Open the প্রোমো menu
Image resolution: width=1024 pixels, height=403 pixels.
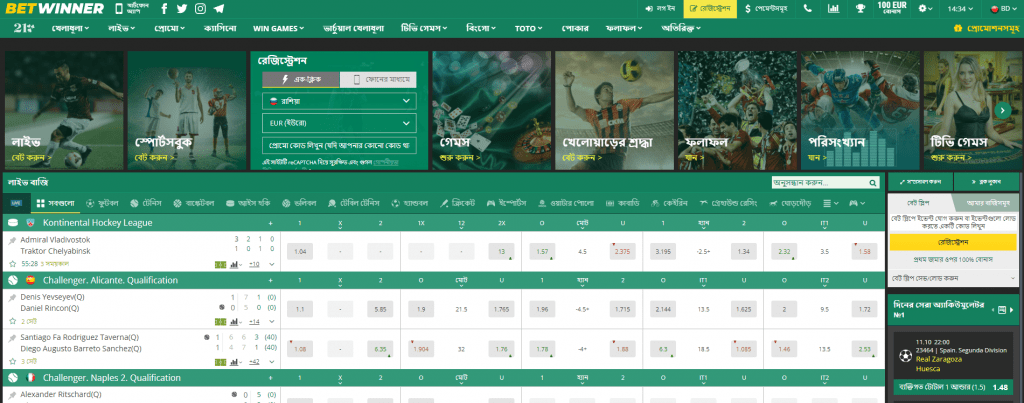pyautogui.click(x=170, y=28)
